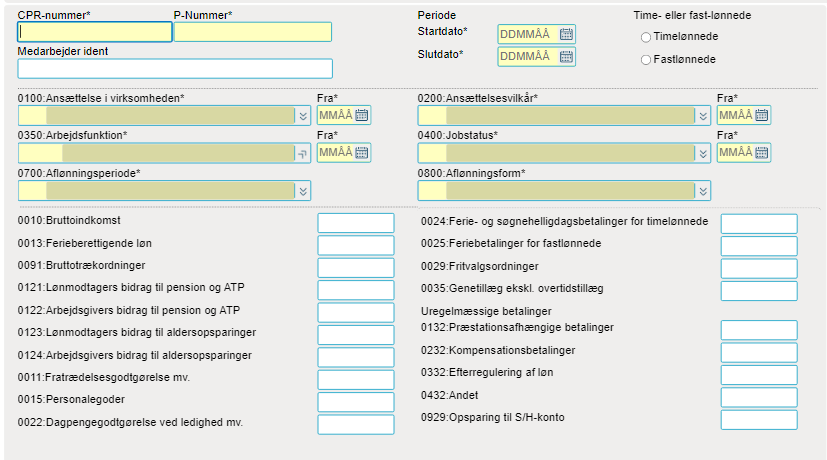Expand the 0400:Jobstatus dropdown
Screen dimensions: 827x460
[703, 154]
